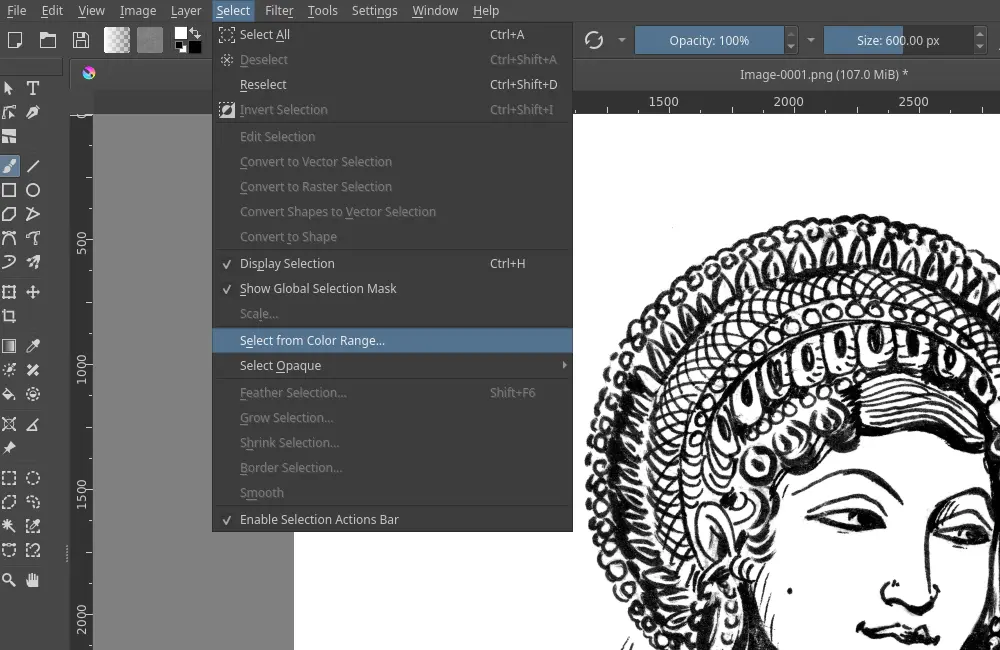Select the Gradient tool in toolbox
The width and height of the screenshot is (1000, 650).
[x=9, y=346]
